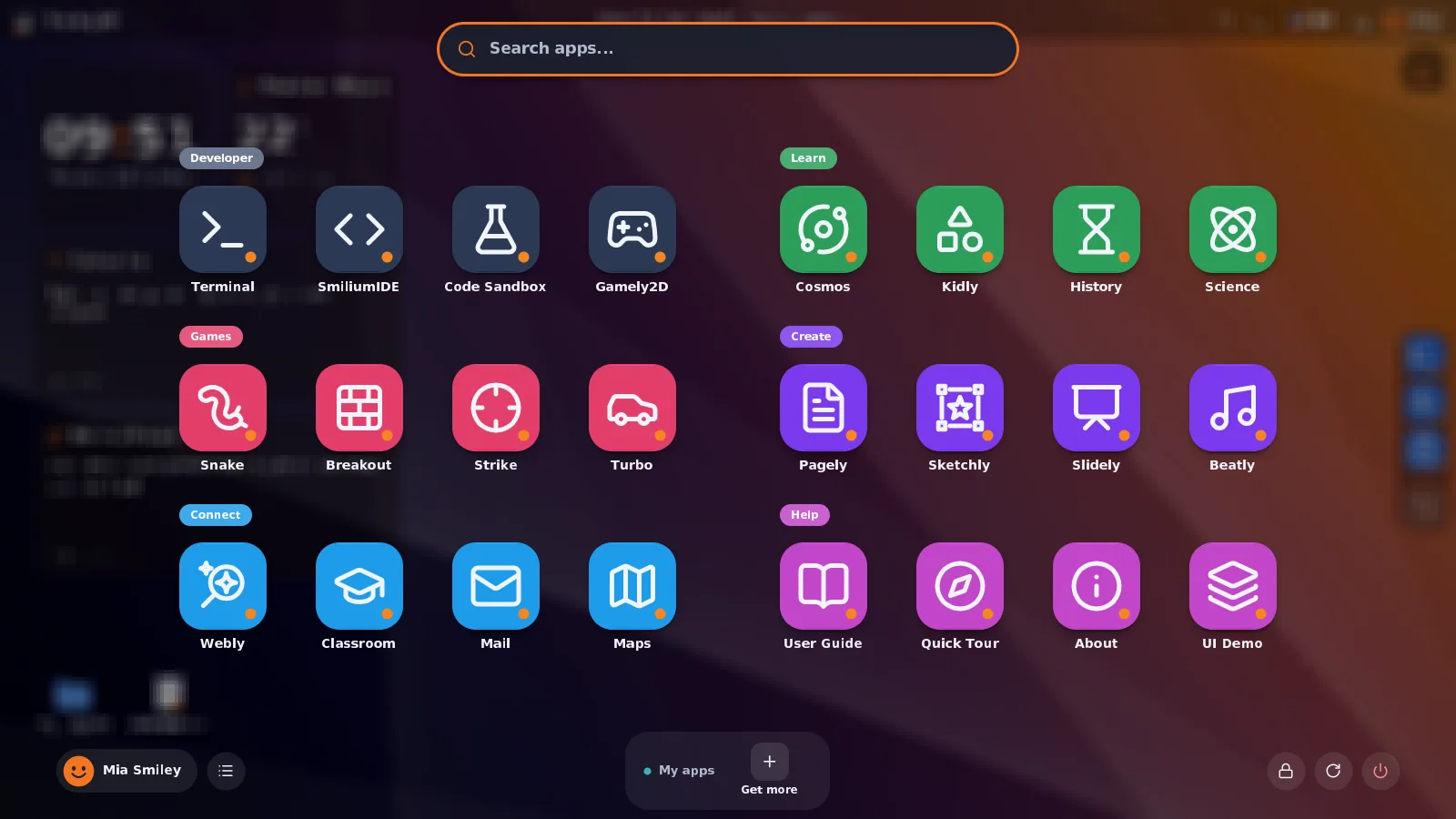Select the Games category tag
1456x819 pixels.
pos(210,337)
